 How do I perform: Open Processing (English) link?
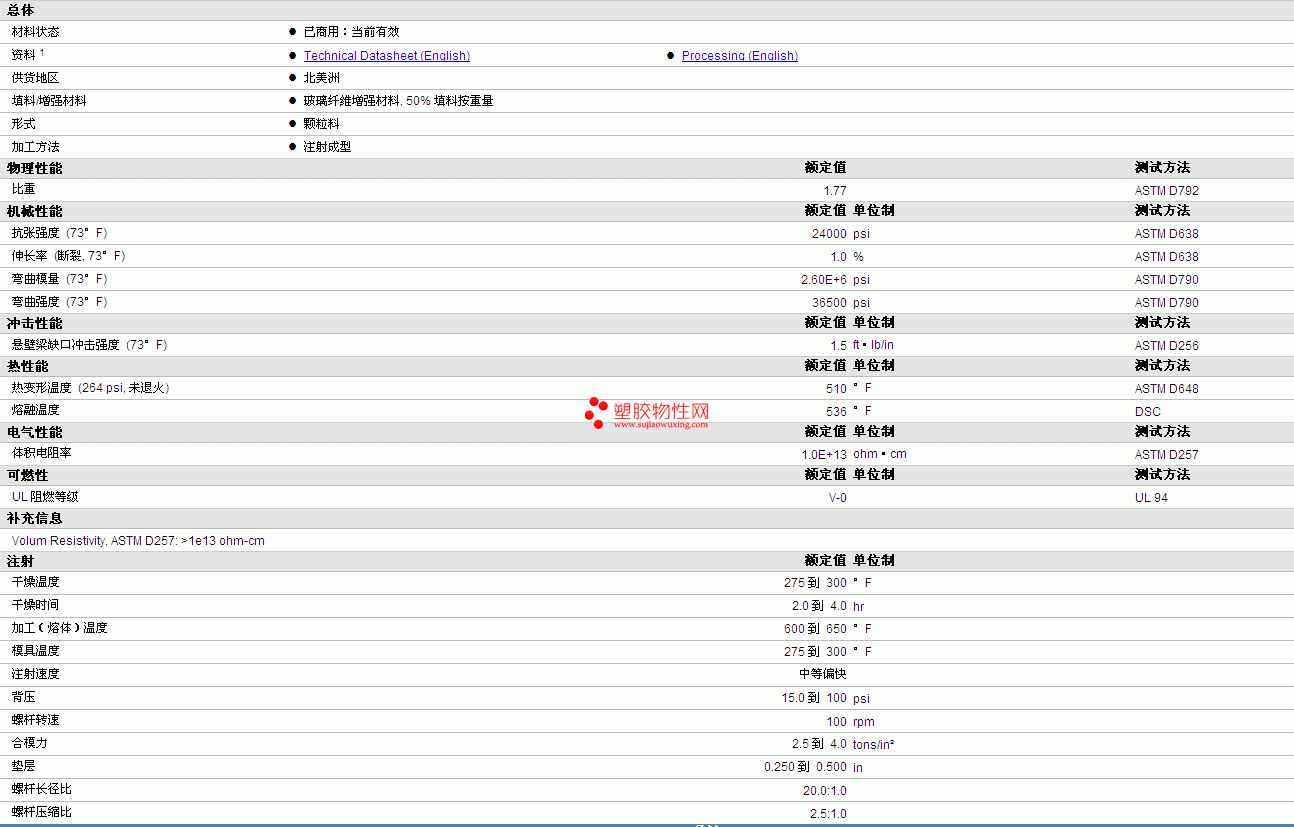(x=740, y=56)
